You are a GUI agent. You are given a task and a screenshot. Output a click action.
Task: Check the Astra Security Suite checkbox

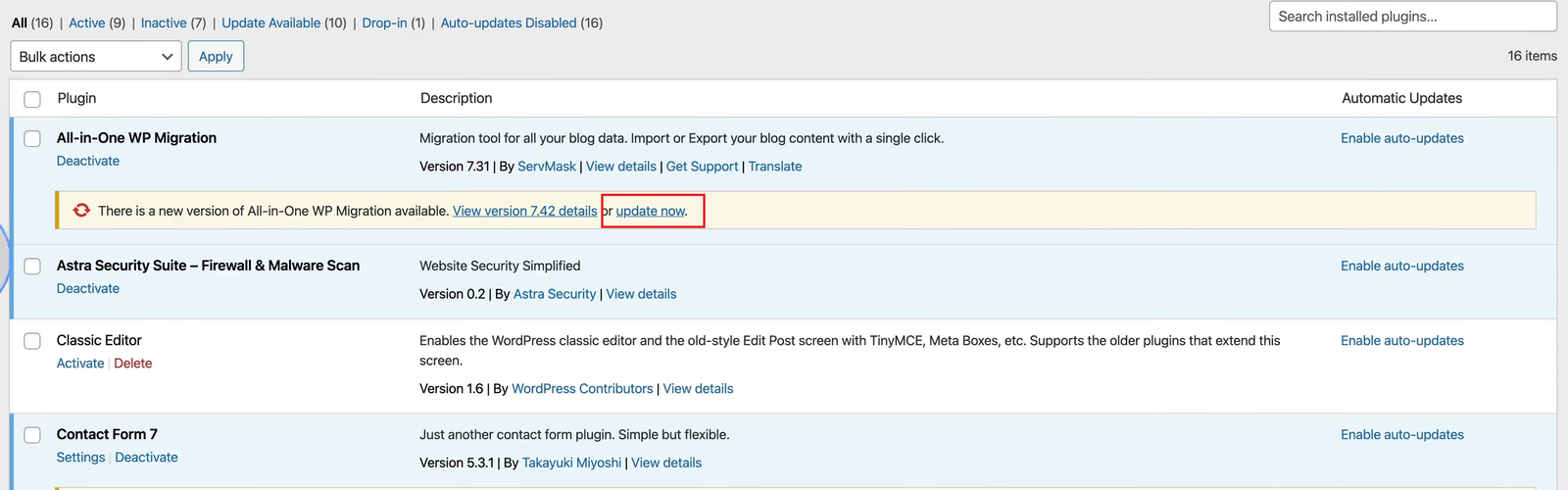tap(32, 266)
